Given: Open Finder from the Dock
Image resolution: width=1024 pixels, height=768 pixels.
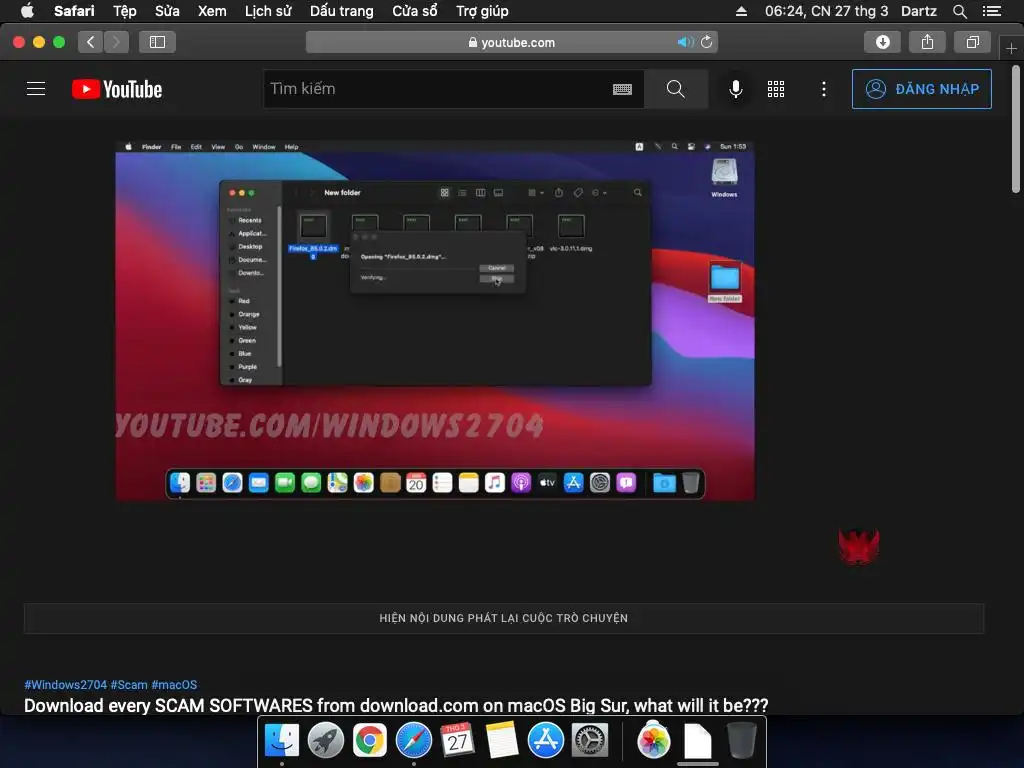Looking at the screenshot, I should 282,740.
